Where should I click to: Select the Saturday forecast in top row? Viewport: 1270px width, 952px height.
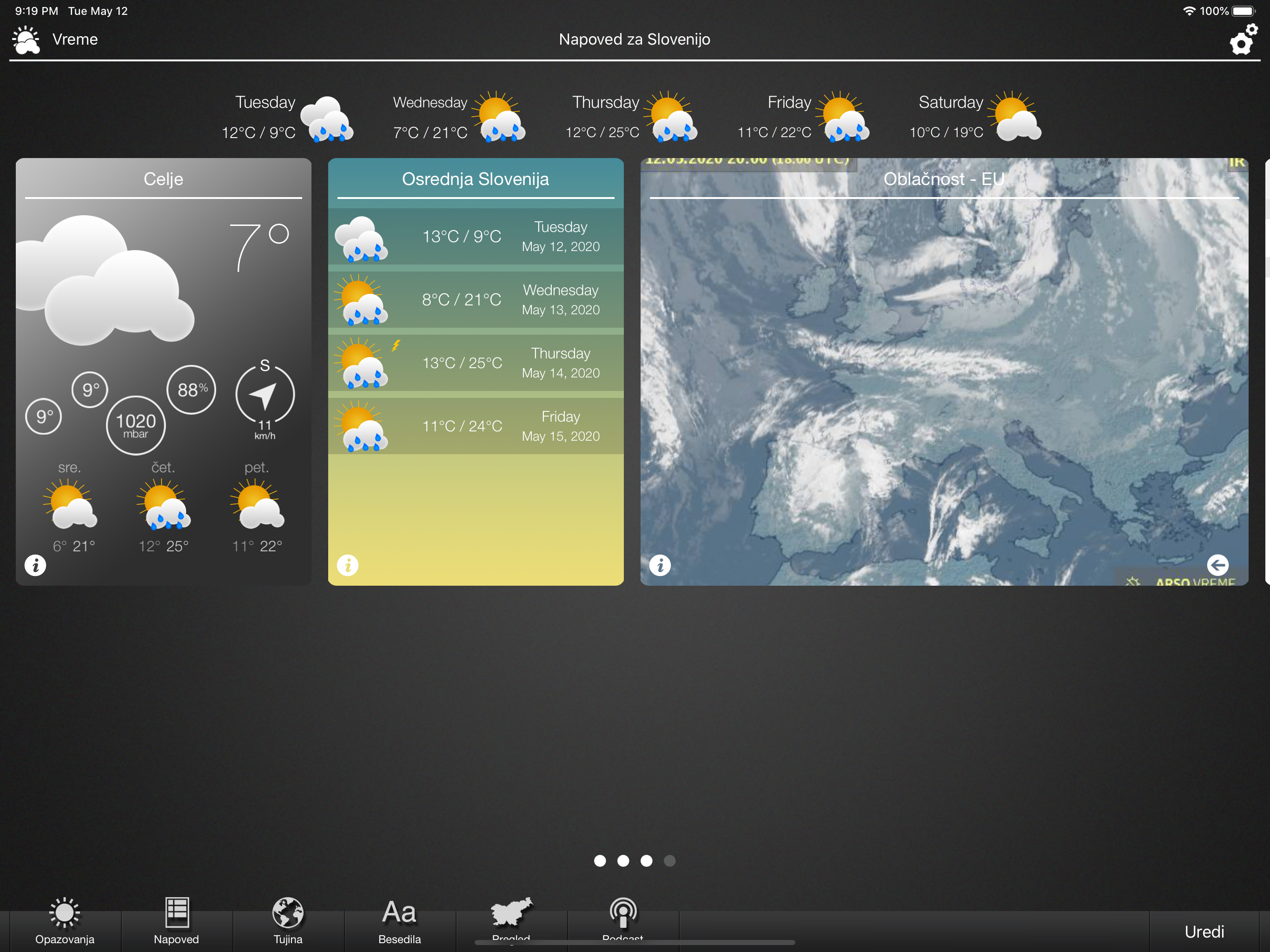pyautogui.click(x=974, y=117)
